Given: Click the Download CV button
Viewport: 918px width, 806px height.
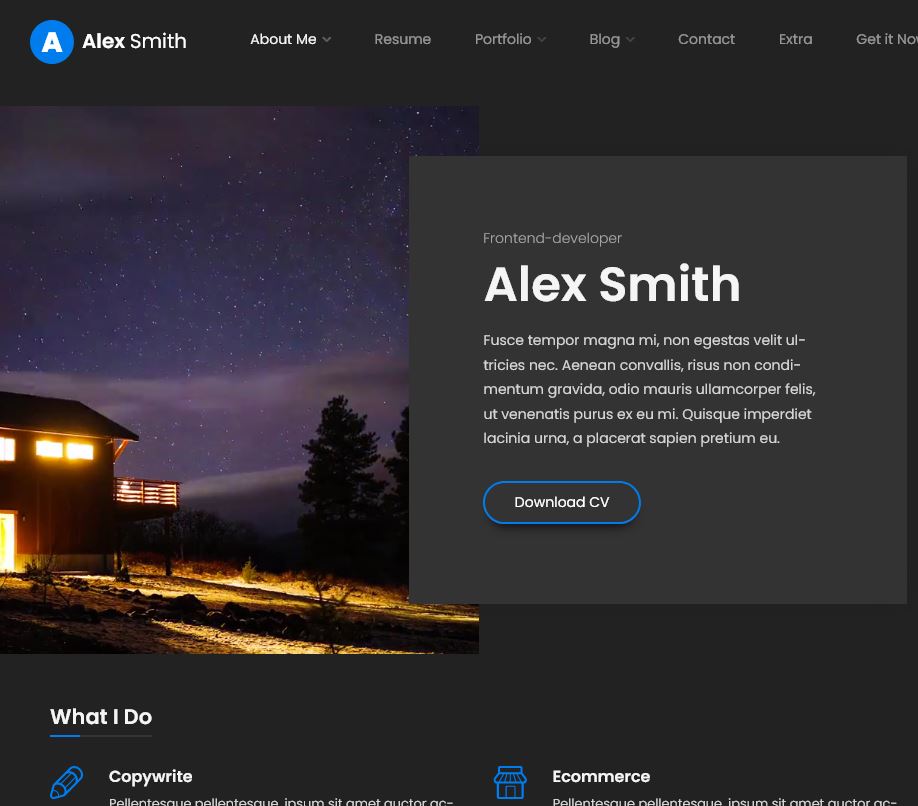Looking at the screenshot, I should pos(561,502).
